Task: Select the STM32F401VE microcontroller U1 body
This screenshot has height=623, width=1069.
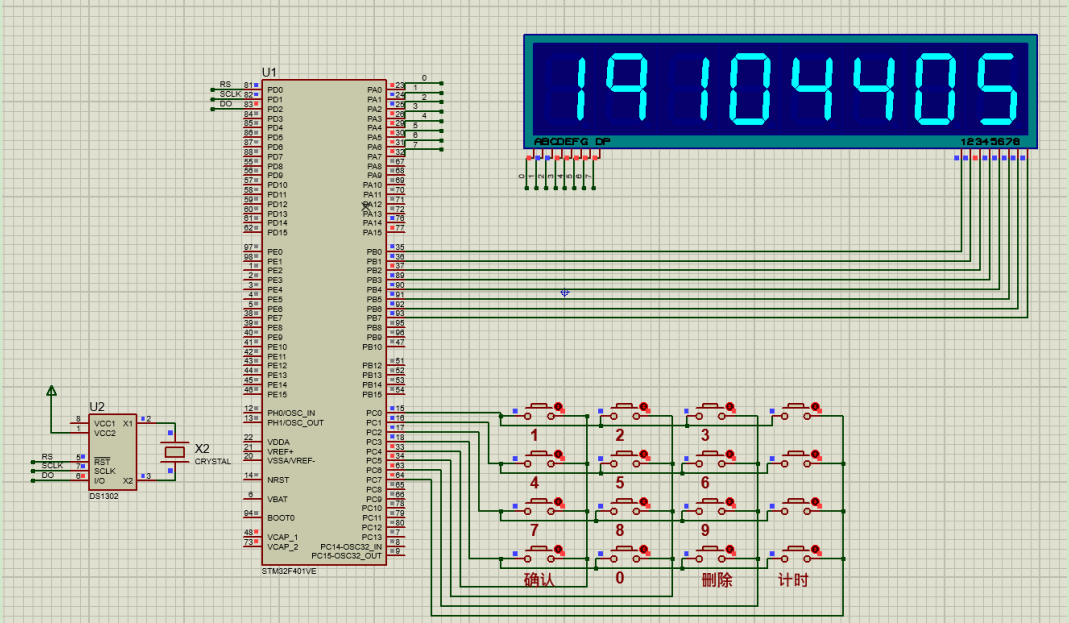Action: coord(325,322)
